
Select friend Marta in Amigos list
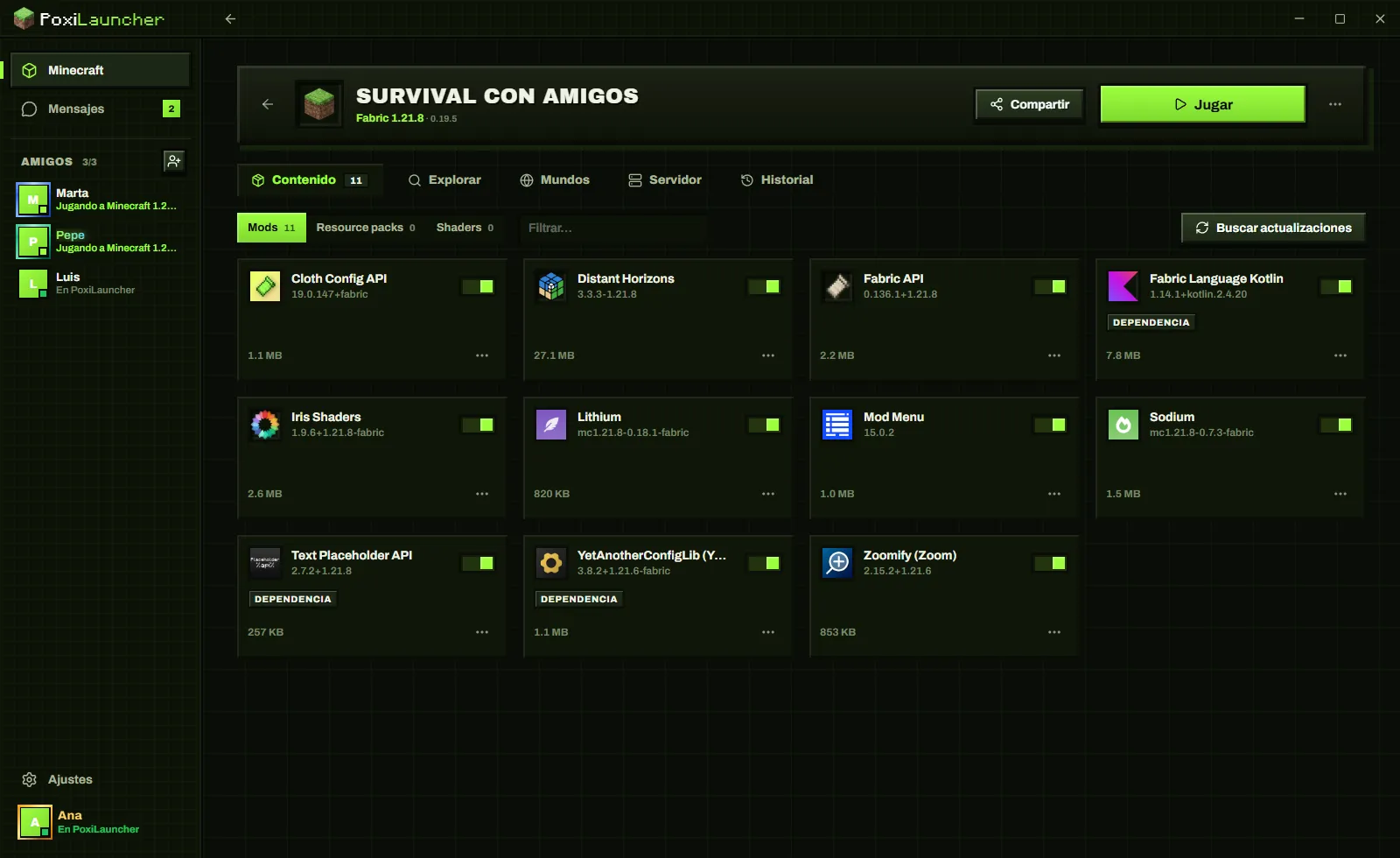point(100,200)
